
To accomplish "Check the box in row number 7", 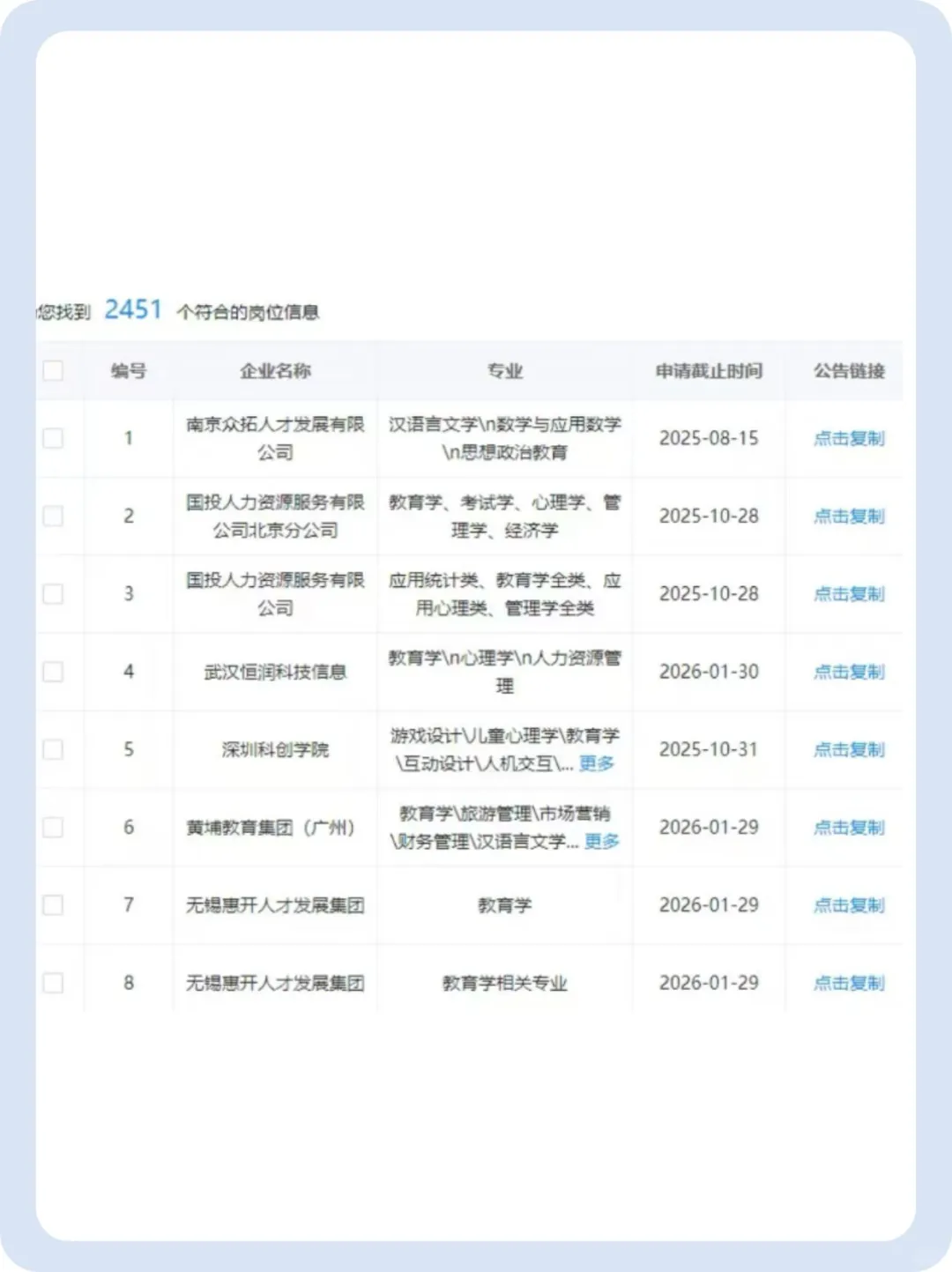I will pyautogui.click(x=53, y=905).
